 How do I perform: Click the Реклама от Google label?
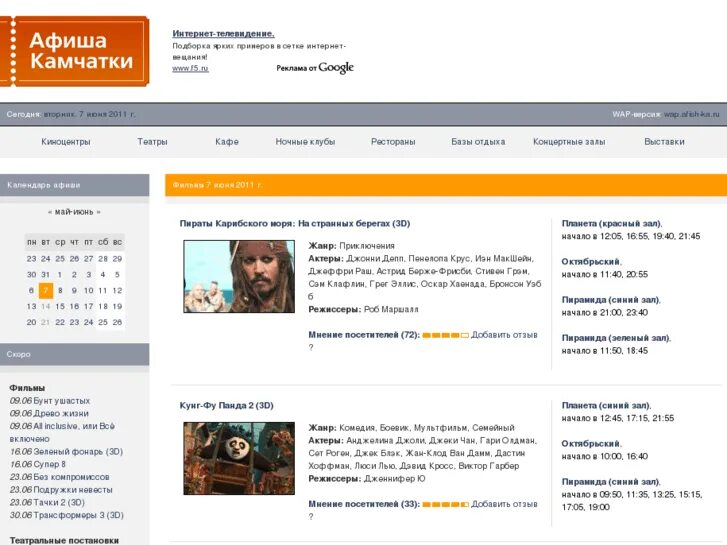315,68
